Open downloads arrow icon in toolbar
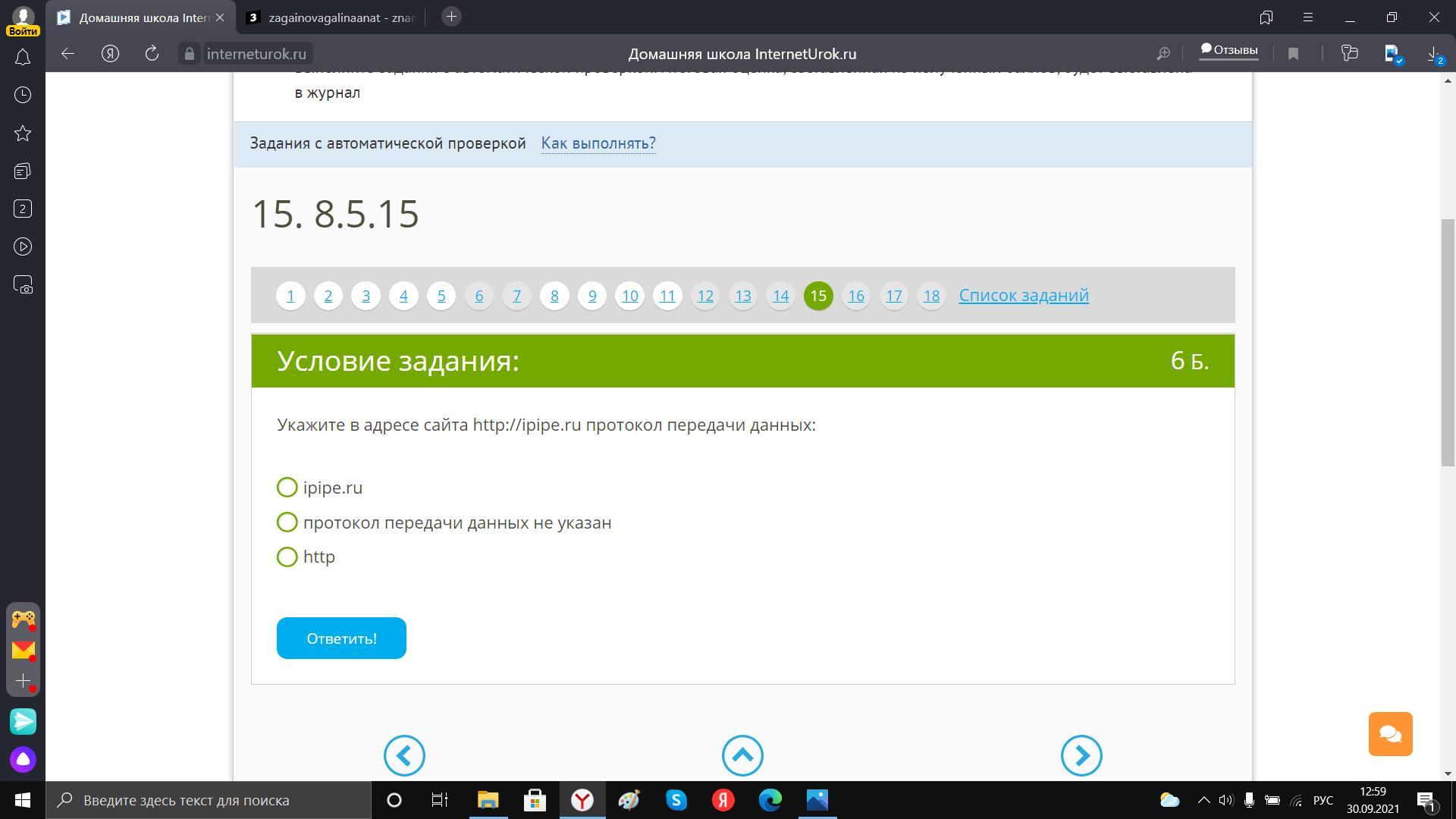The width and height of the screenshot is (1456, 819). tap(1433, 53)
